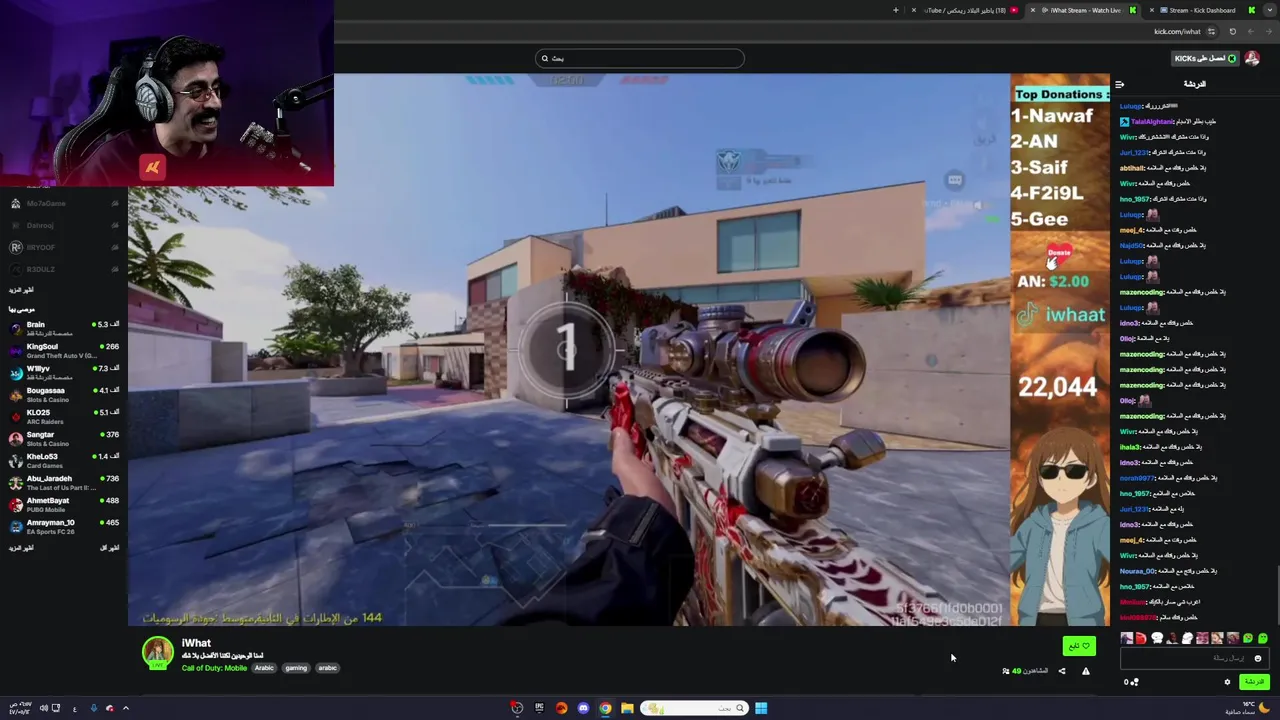Click the Kick search box
Viewport: 1280px width, 720px height.
640,58
